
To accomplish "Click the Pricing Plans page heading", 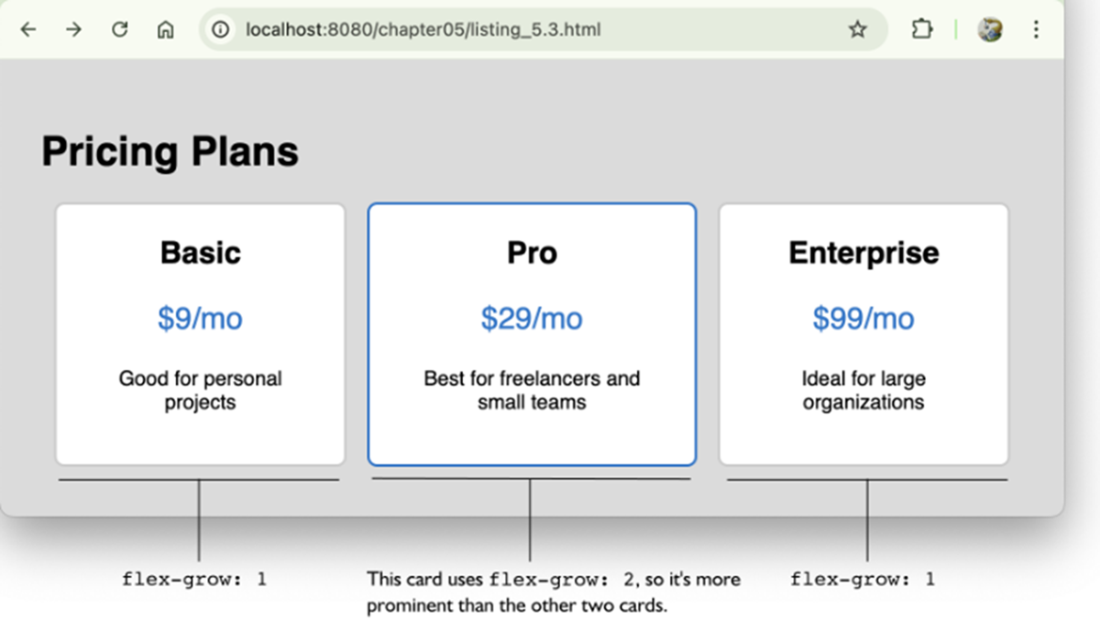I will point(170,152).
